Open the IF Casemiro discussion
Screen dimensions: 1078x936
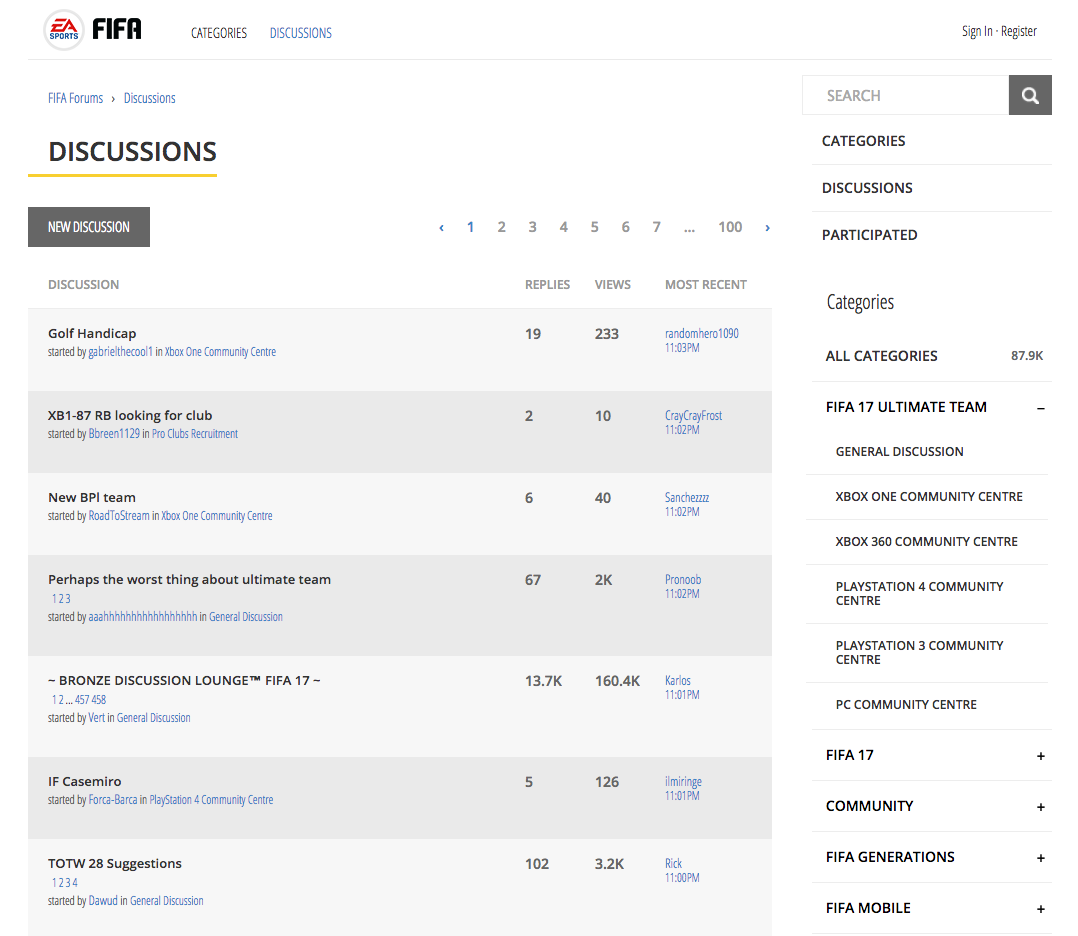(85, 781)
